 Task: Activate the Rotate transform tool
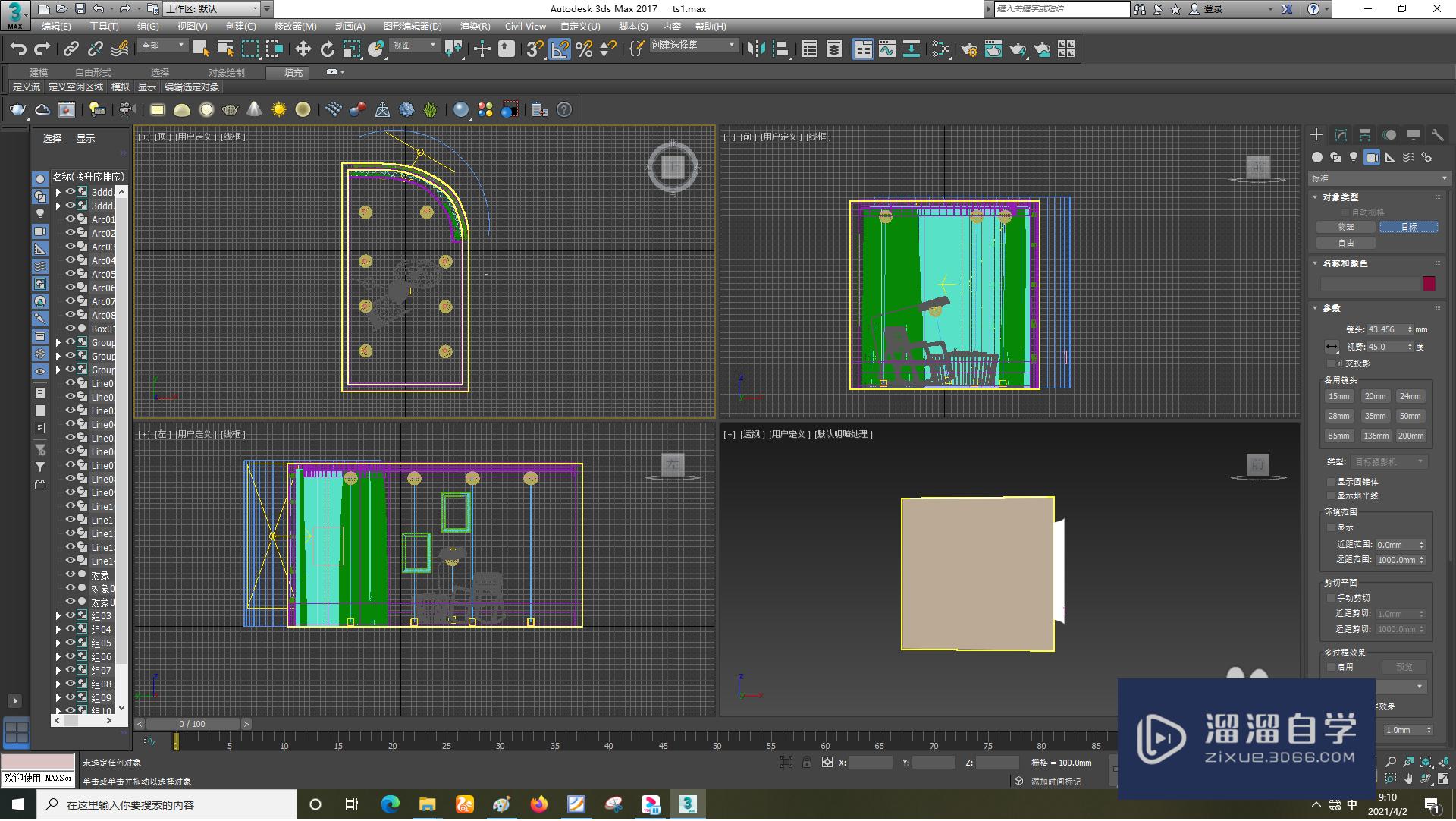[x=327, y=49]
